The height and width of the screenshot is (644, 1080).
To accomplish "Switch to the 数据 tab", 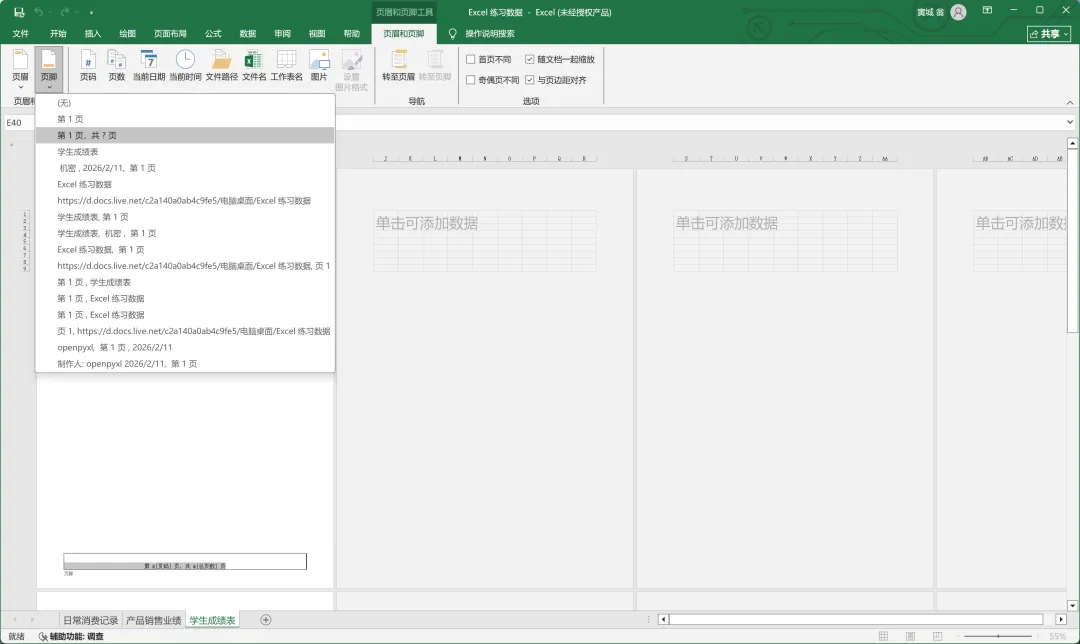I will tap(248, 33).
